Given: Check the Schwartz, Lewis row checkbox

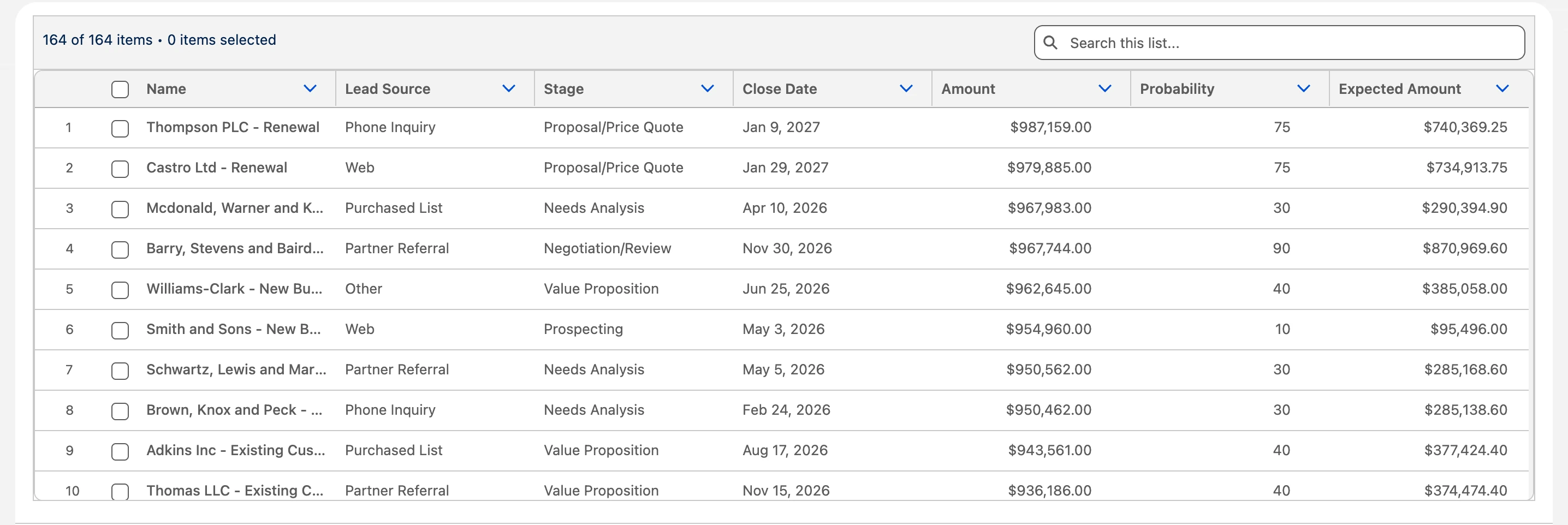Looking at the screenshot, I should point(120,371).
